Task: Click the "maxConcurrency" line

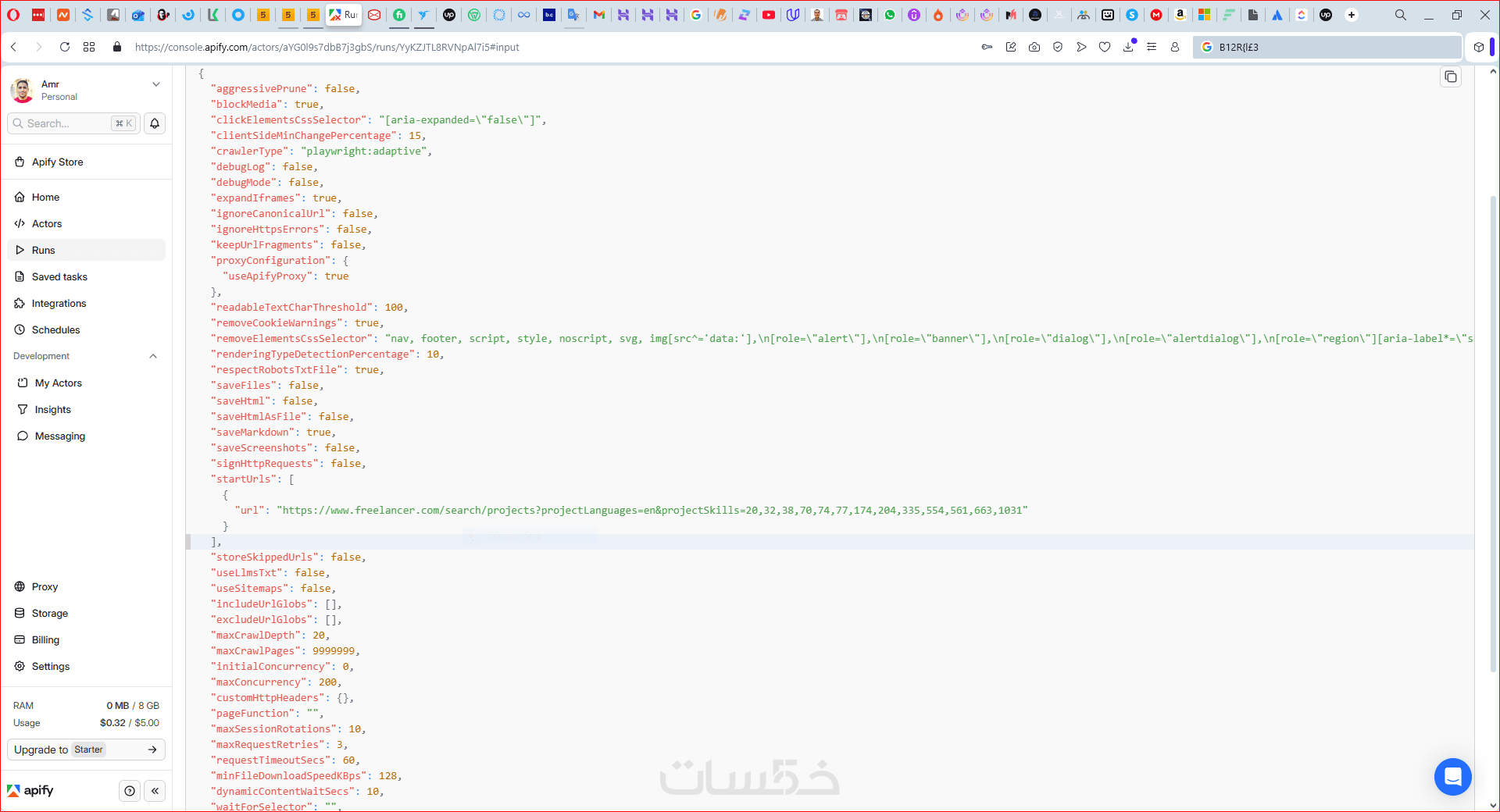Action: [x=277, y=682]
